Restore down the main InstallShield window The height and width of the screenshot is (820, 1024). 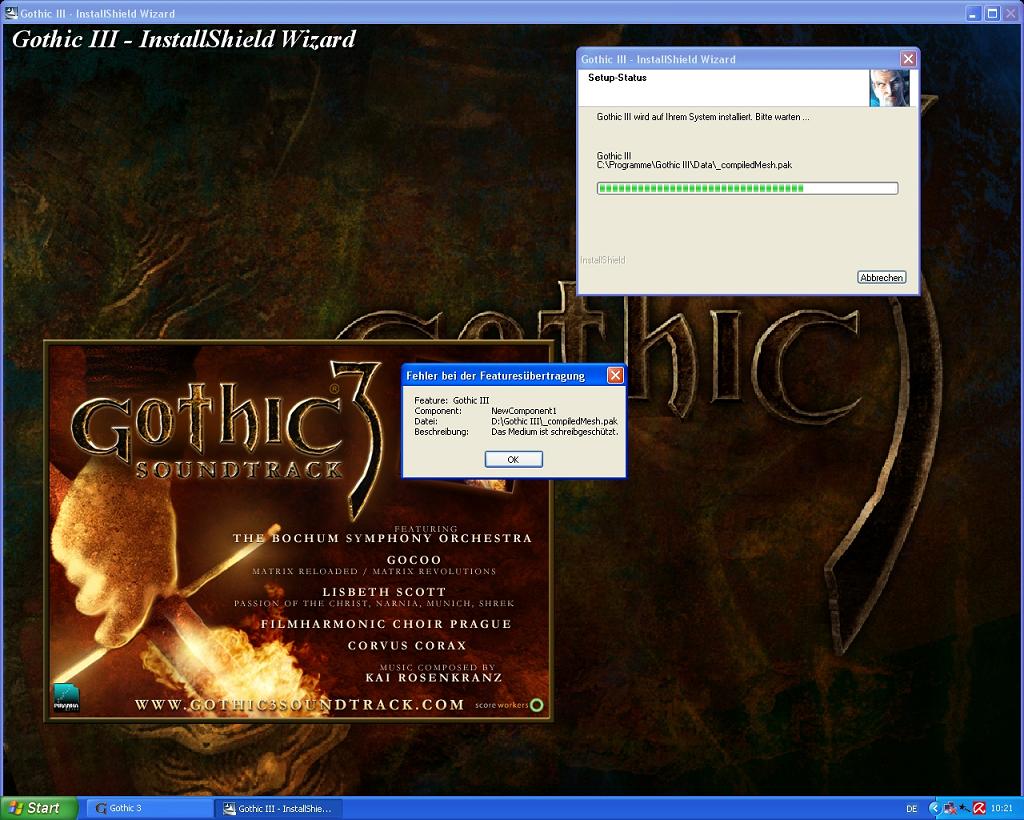[992, 13]
